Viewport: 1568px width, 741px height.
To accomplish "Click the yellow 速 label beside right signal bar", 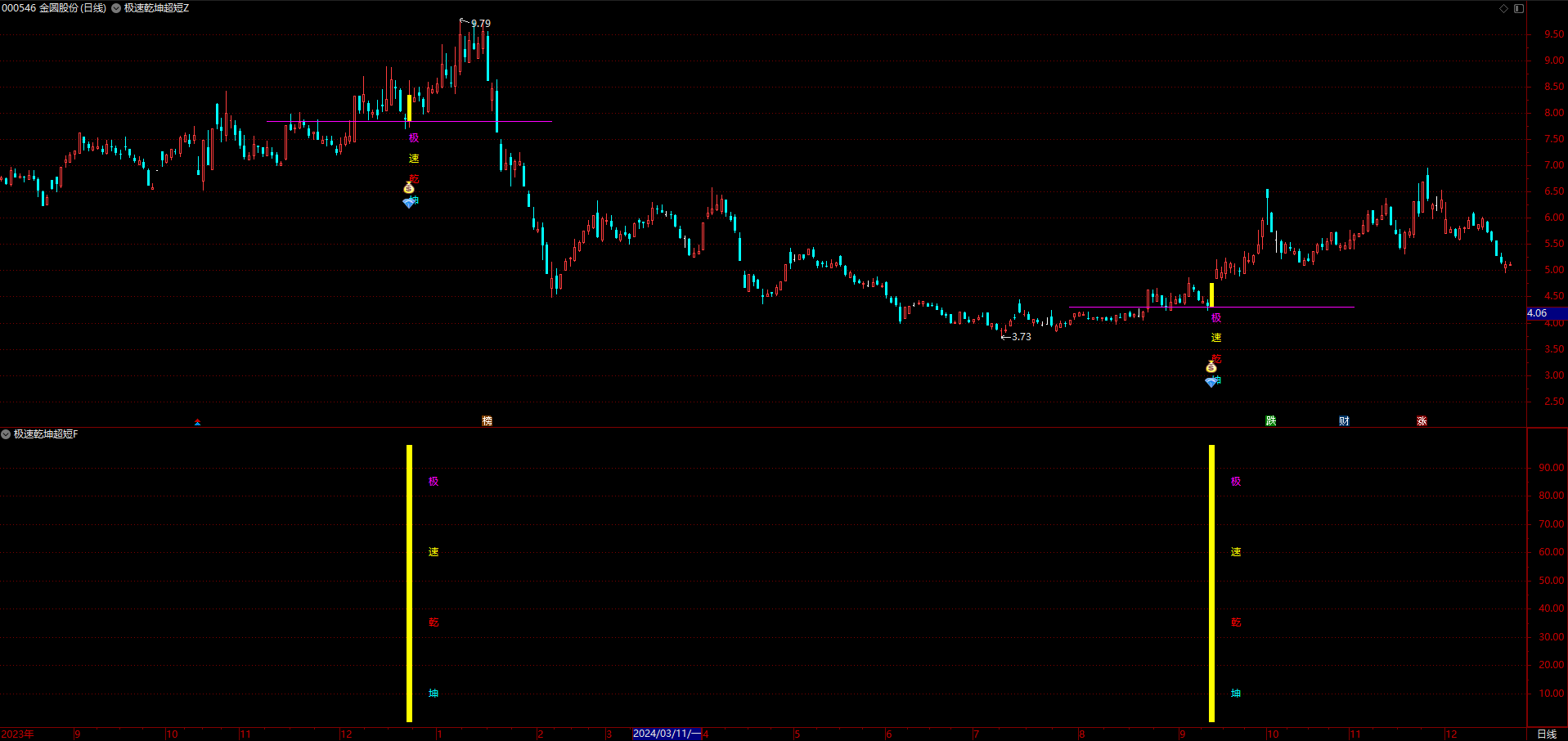I will 1236,552.
